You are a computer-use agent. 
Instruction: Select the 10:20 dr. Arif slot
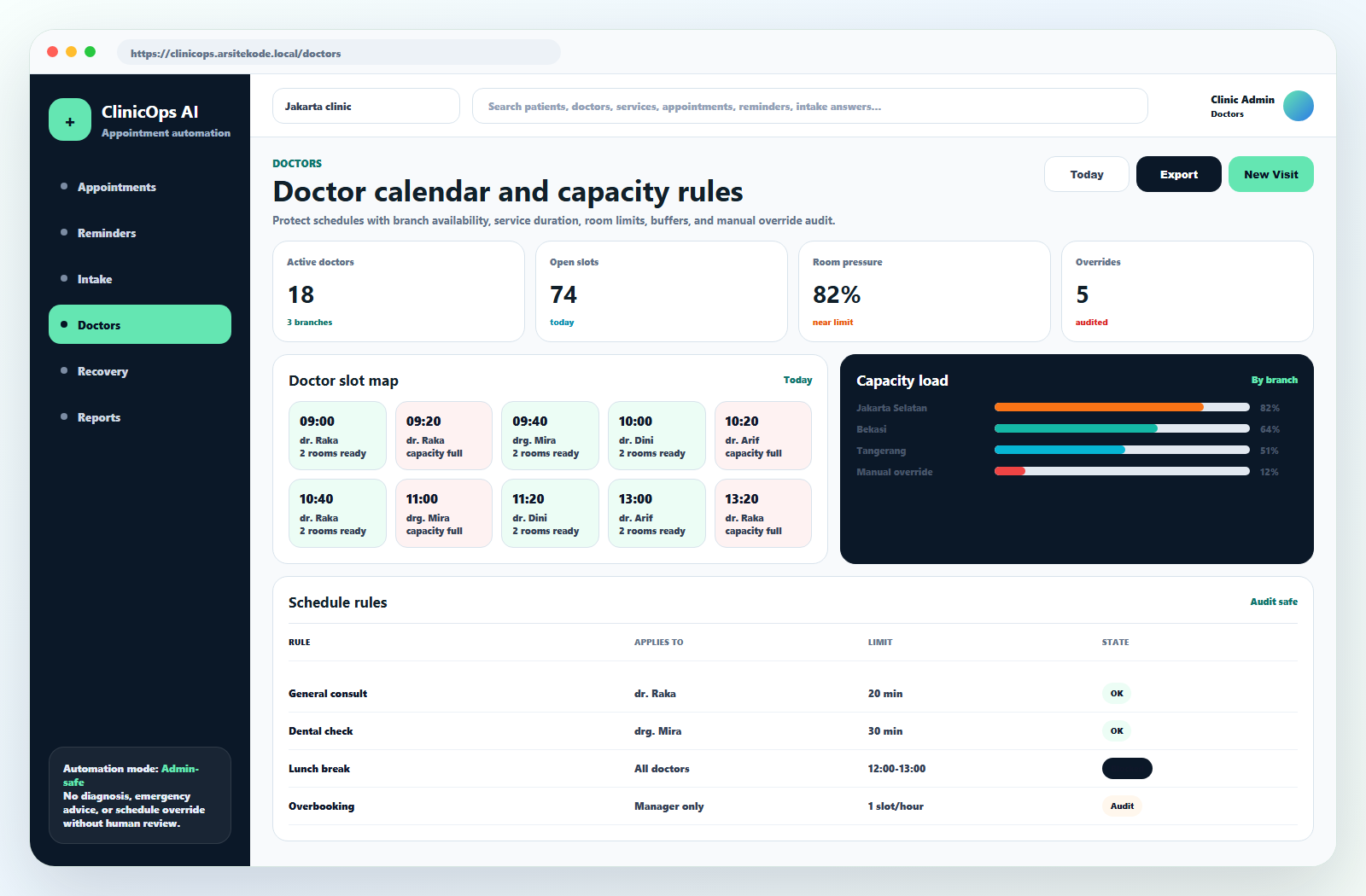click(763, 435)
